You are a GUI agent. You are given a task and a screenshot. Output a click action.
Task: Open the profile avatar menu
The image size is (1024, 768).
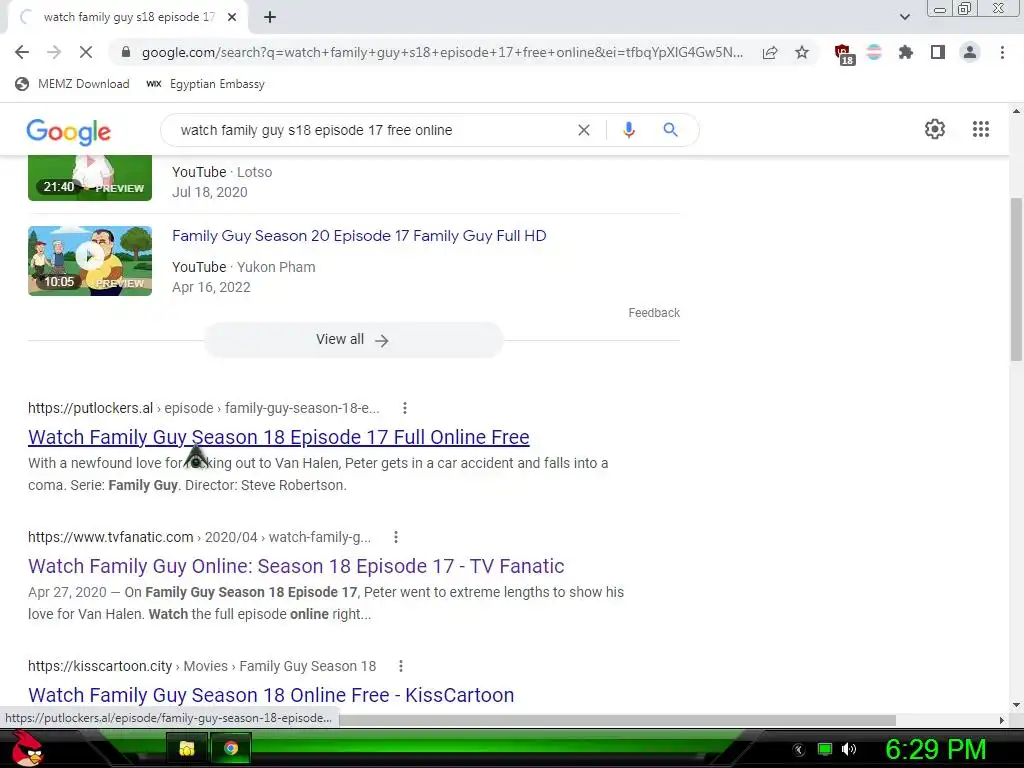click(x=970, y=52)
